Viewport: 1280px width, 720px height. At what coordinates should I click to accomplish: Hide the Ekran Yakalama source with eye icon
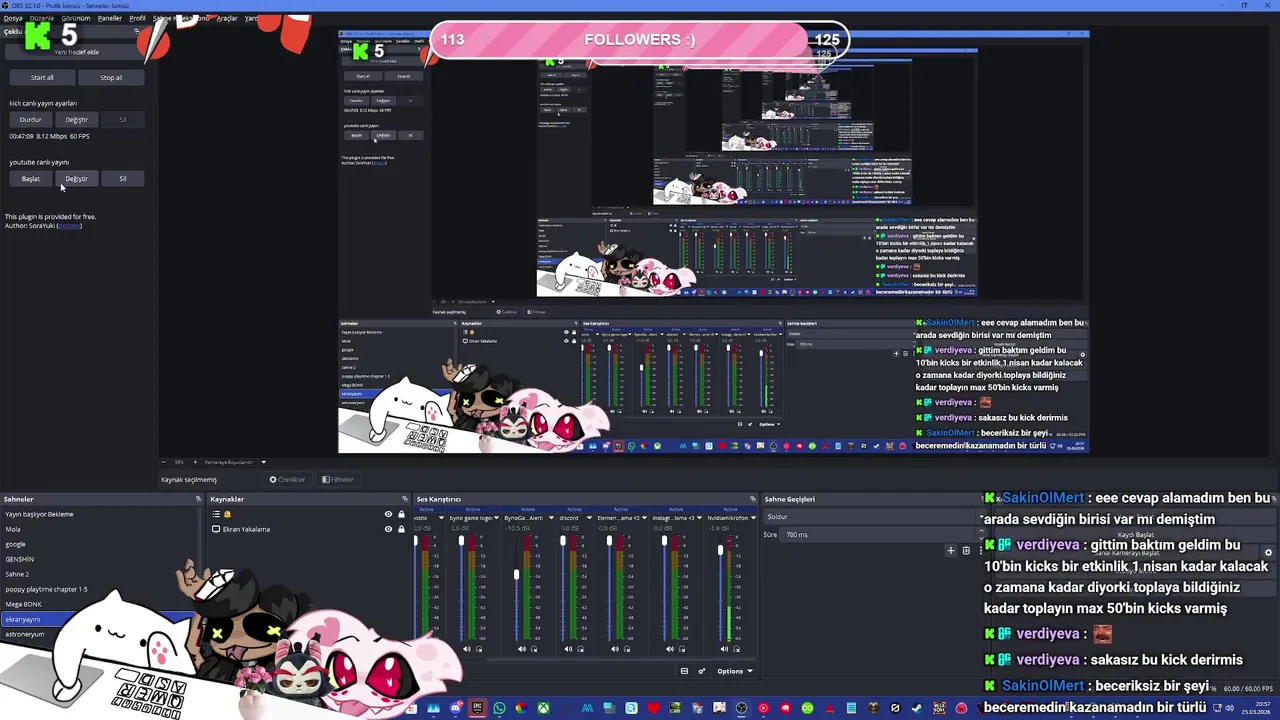tap(388, 529)
